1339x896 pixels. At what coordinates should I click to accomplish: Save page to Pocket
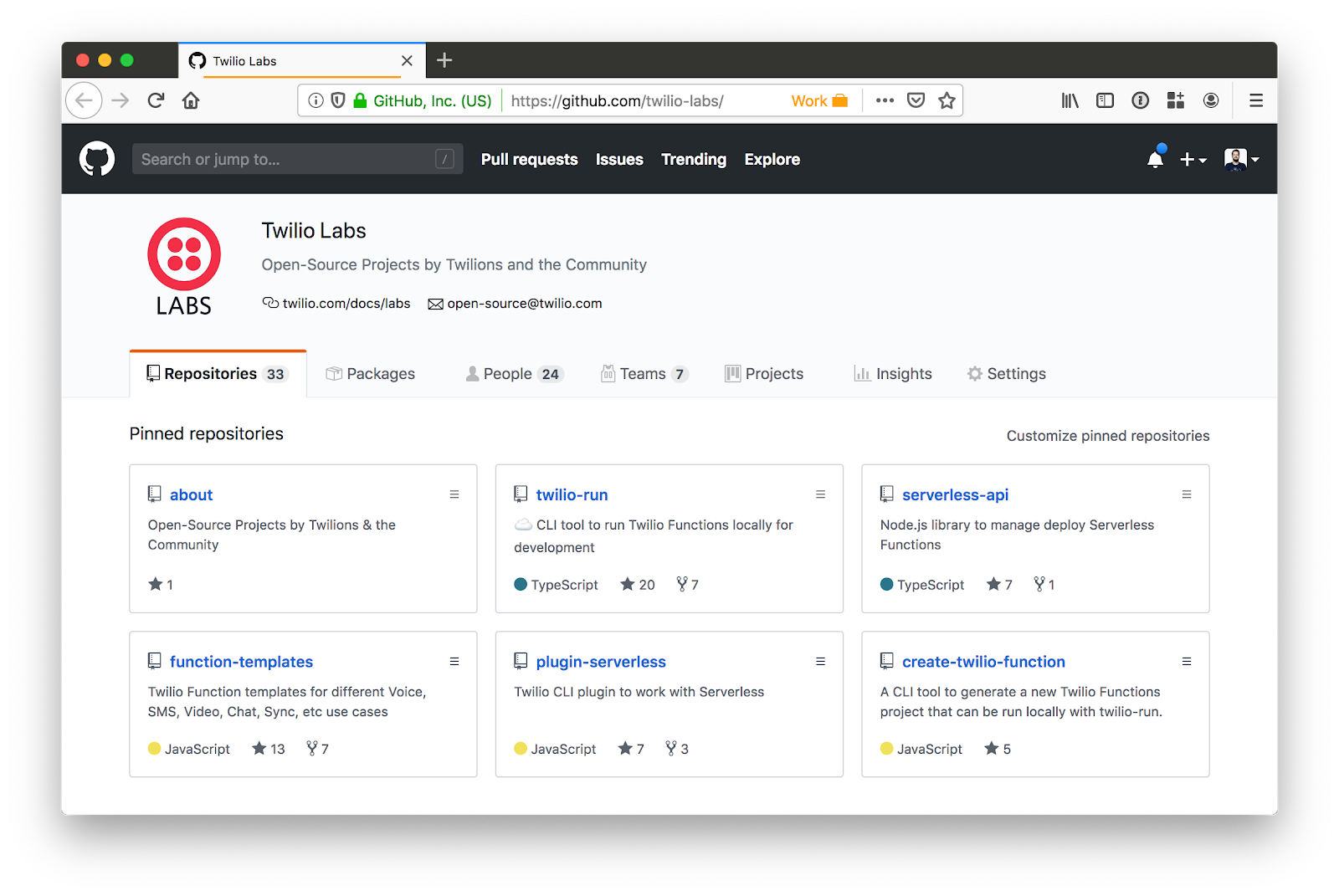916,100
